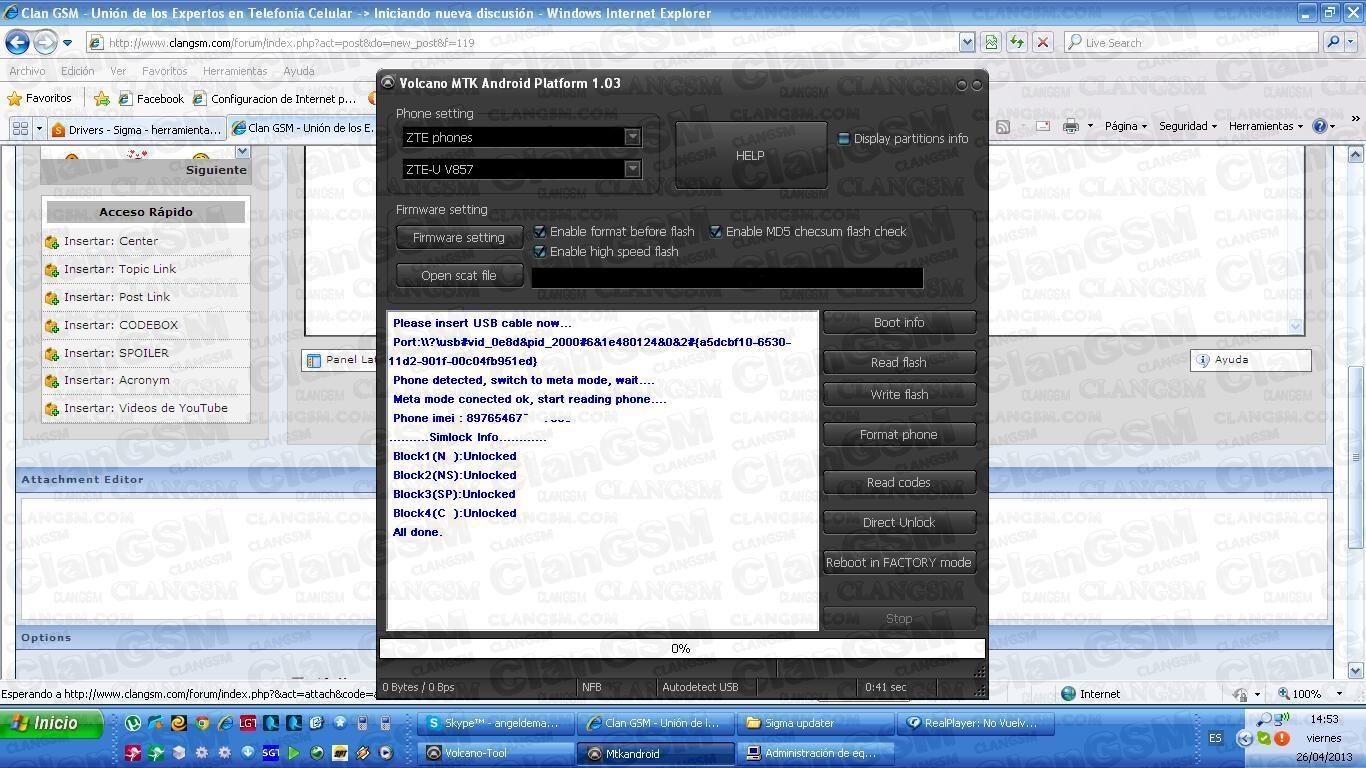The width and height of the screenshot is (1366, 768).
Task: Click the SPT icon in quick launch
Action: 340,753
